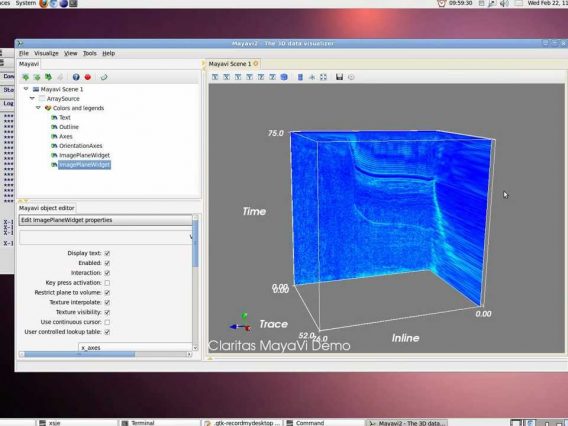Set view along negative X axis
Image resolution: width=568 pixels, height=426 pixels.
pyautogui.click(x=226, y=77)
